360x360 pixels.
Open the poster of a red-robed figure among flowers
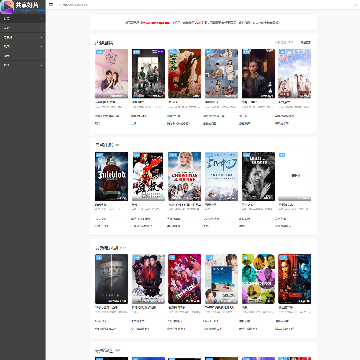tap(185, 74)
